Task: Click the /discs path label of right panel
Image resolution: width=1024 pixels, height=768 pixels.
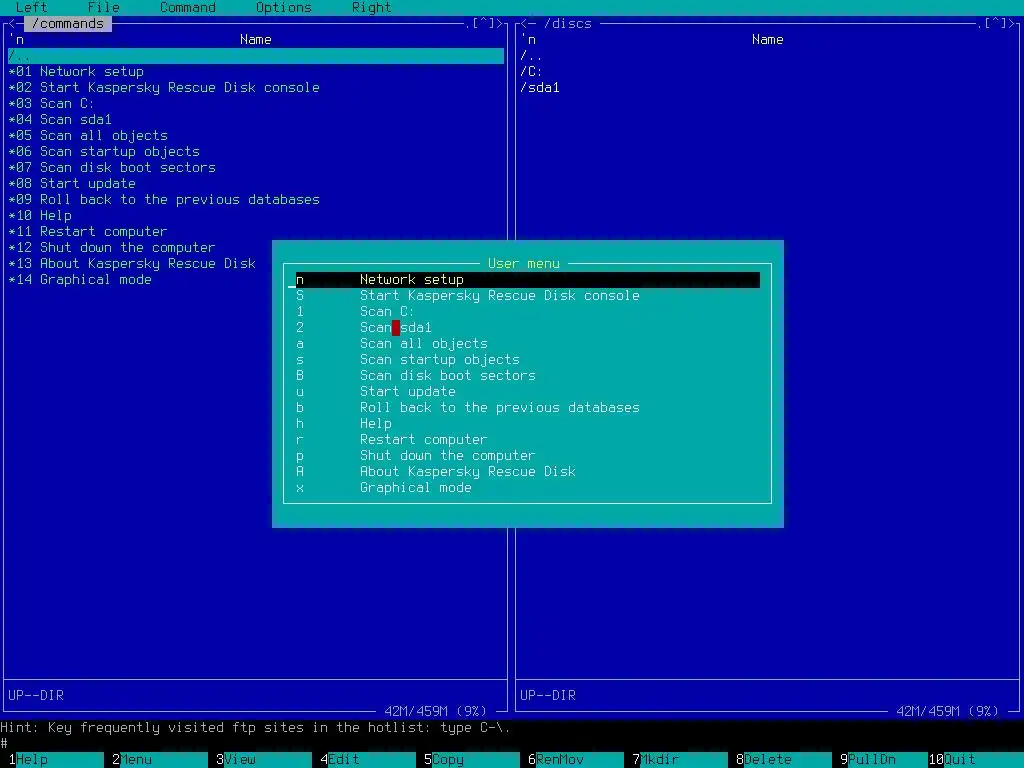Action: (x=568, y=24)
